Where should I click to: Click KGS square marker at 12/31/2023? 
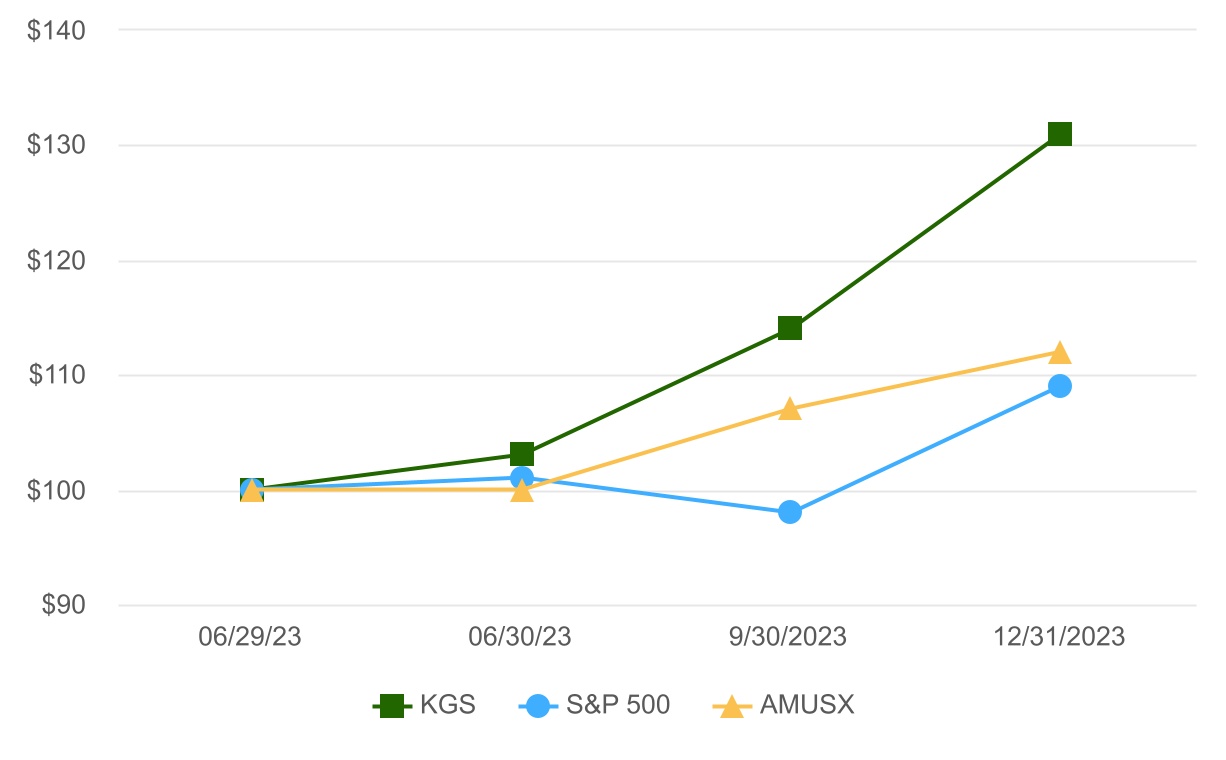click(1060, 134)
